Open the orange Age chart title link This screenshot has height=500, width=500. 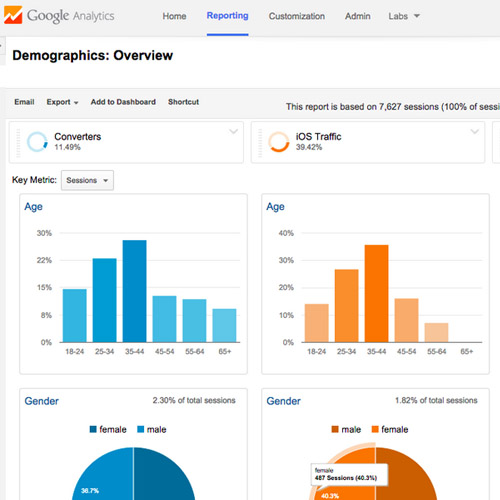(x=275, y=207)
